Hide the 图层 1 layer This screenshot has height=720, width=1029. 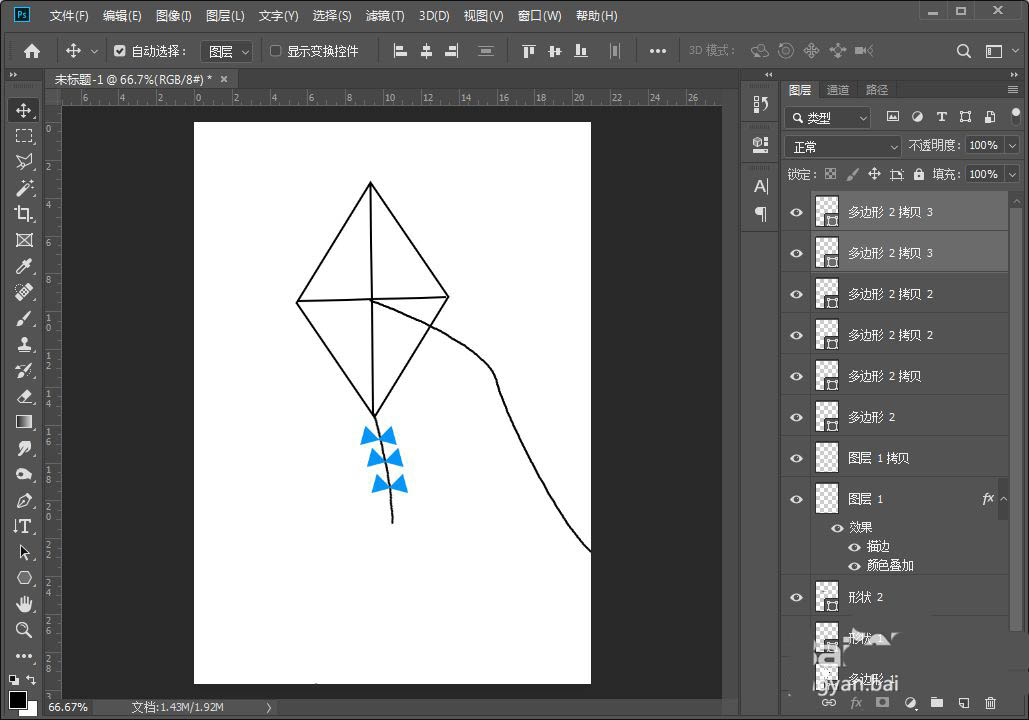click(x=796, y=499)
